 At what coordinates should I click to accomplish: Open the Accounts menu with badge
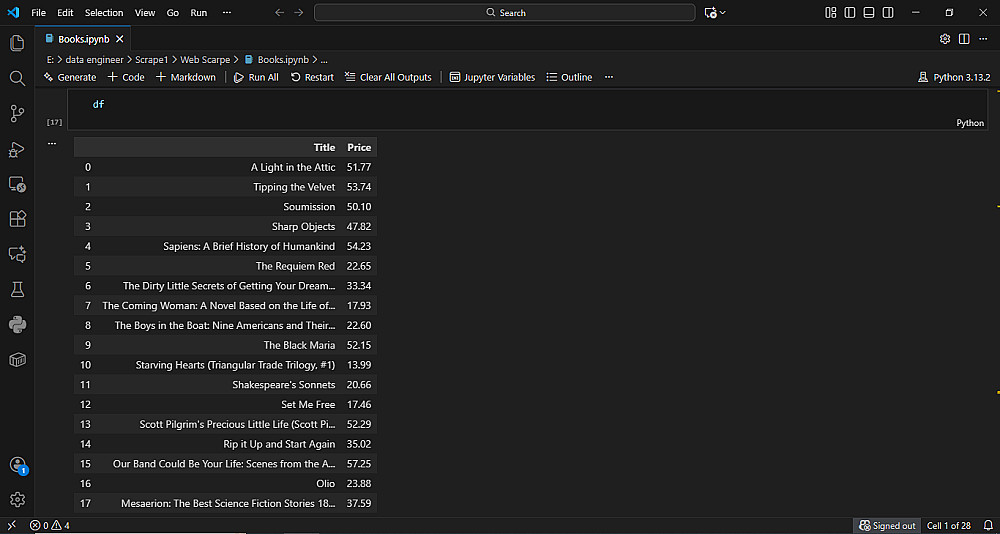pos(18,465)
